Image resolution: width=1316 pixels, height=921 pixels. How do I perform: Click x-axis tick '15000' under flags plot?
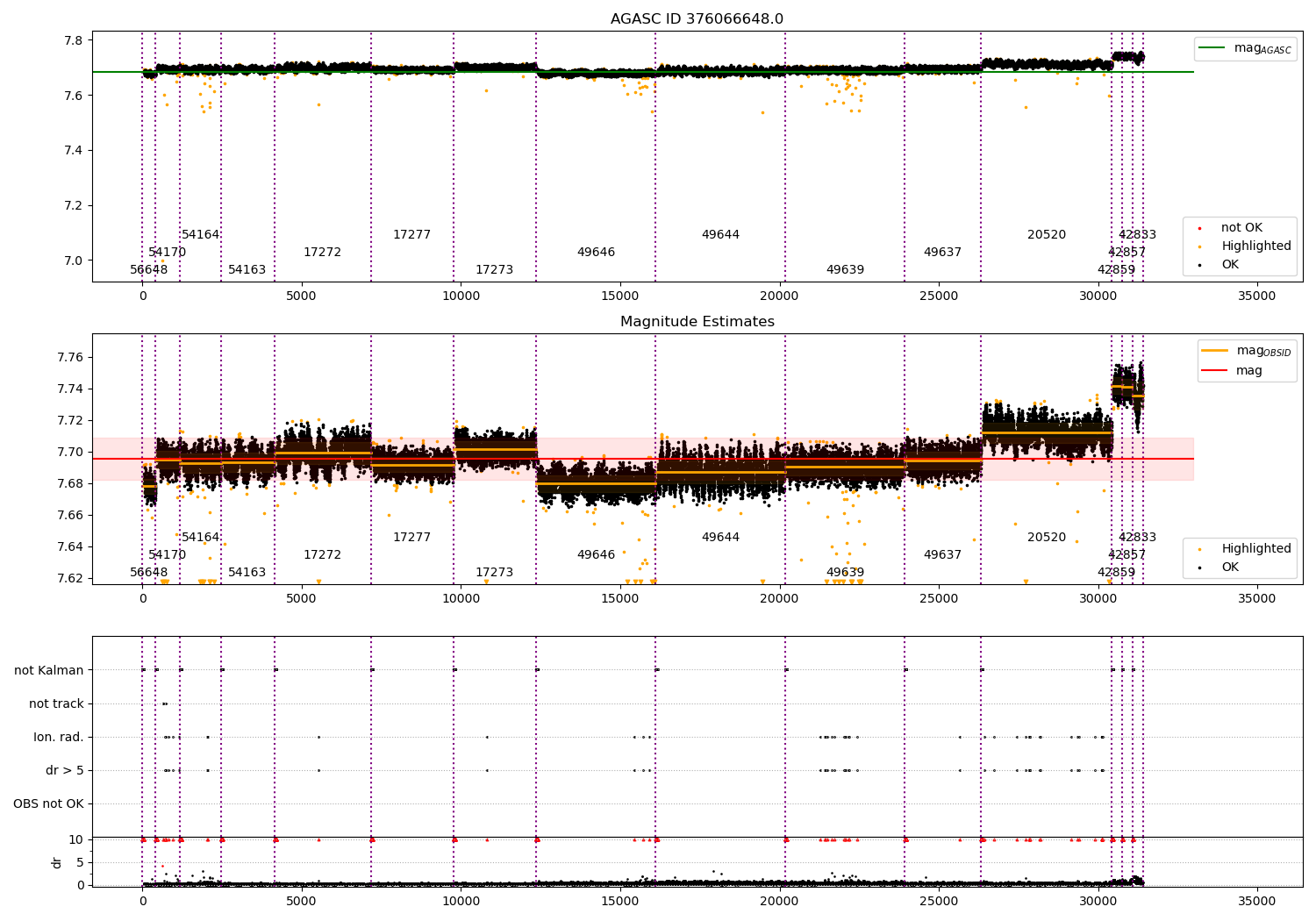point(620,901)
